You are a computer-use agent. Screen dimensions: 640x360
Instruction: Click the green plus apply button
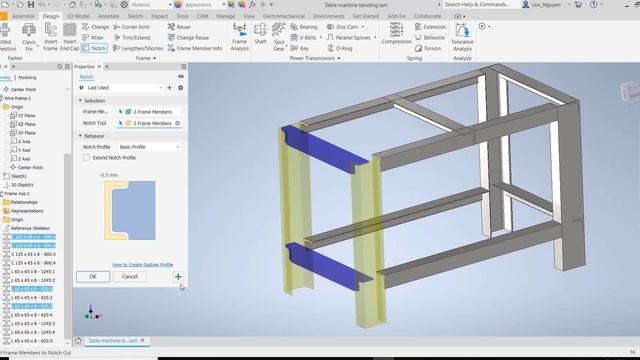coord(178,277)
